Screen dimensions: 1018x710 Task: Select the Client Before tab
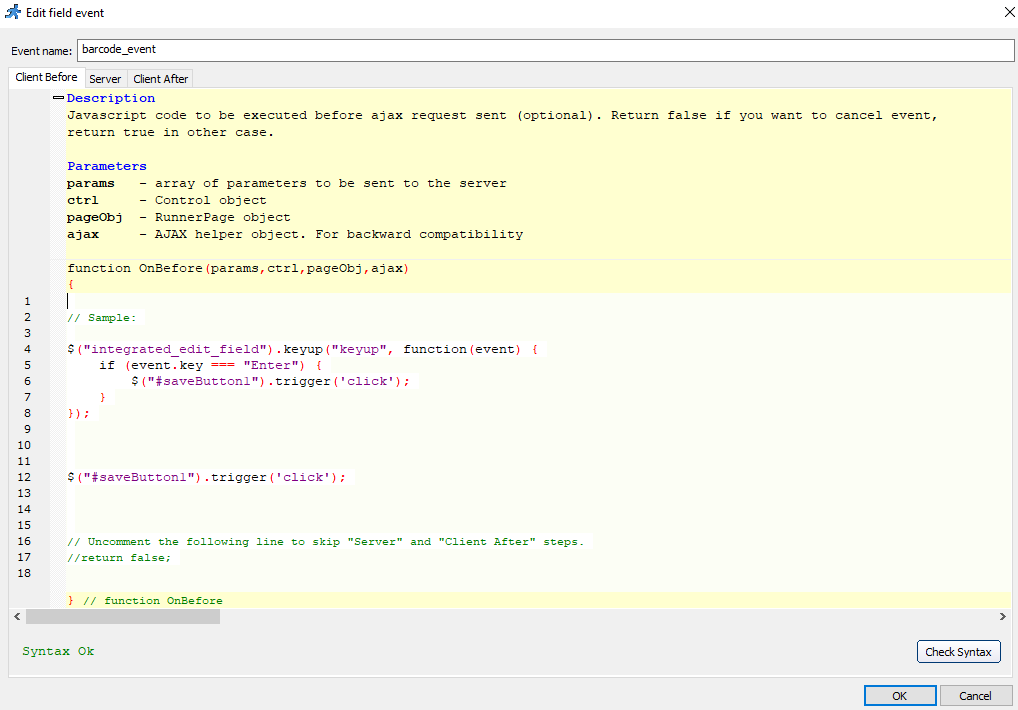coord(45,77)
